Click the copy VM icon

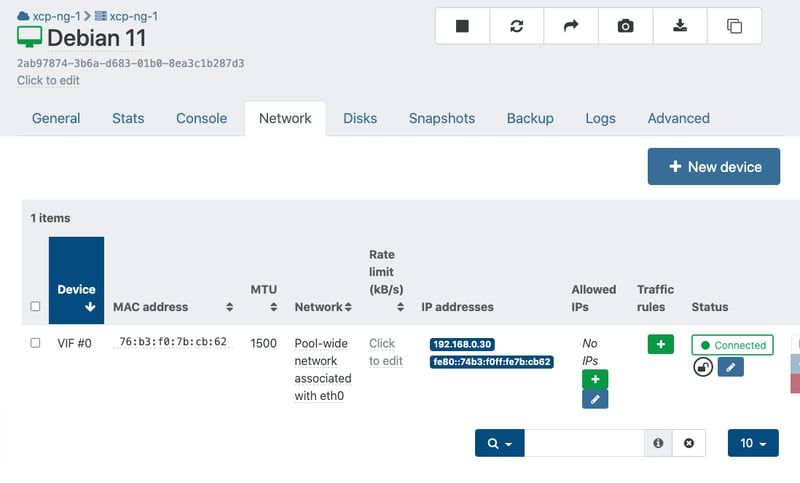click(x=734, y=26)
